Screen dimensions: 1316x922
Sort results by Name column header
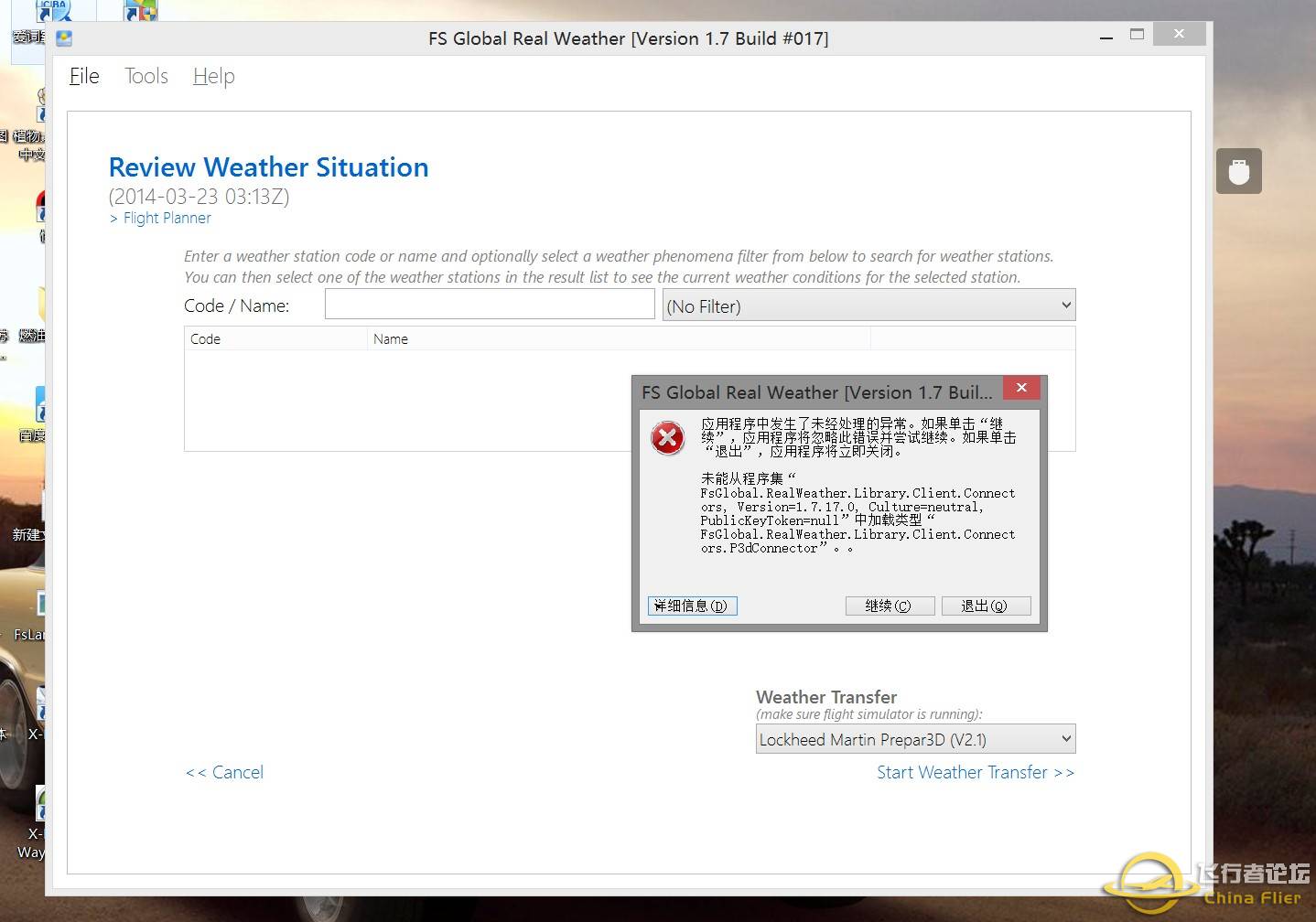tap(619, 338)
